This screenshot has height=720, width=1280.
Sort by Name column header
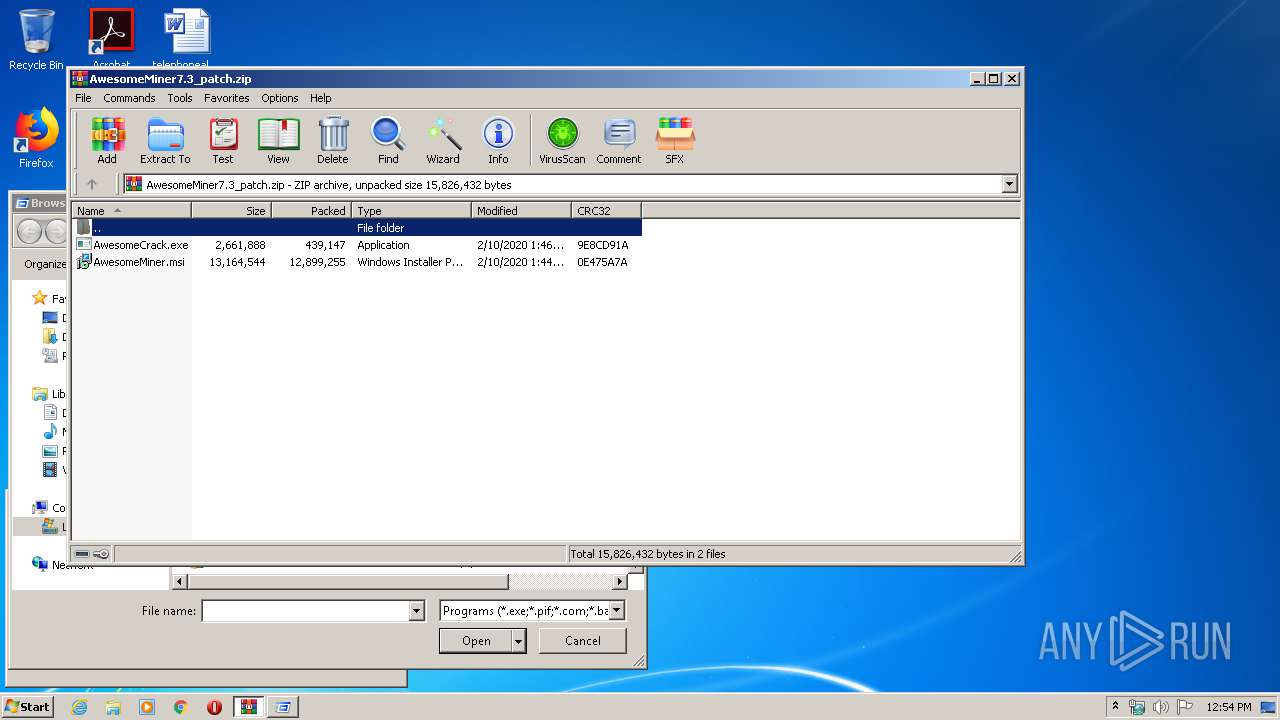132,211
